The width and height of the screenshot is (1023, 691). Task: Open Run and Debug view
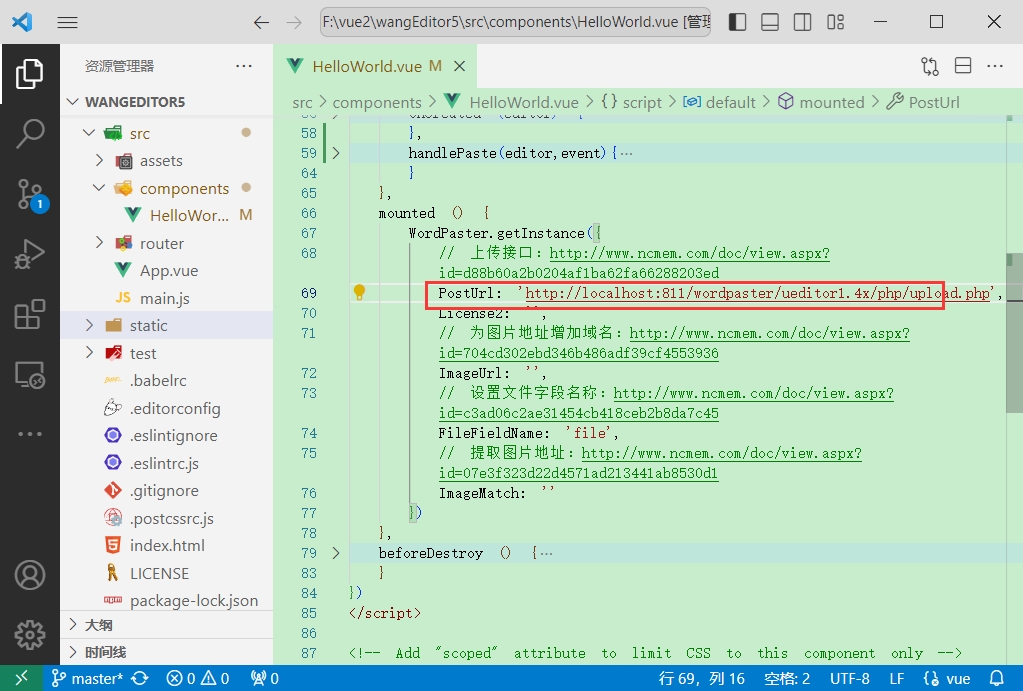pos(30,254)
